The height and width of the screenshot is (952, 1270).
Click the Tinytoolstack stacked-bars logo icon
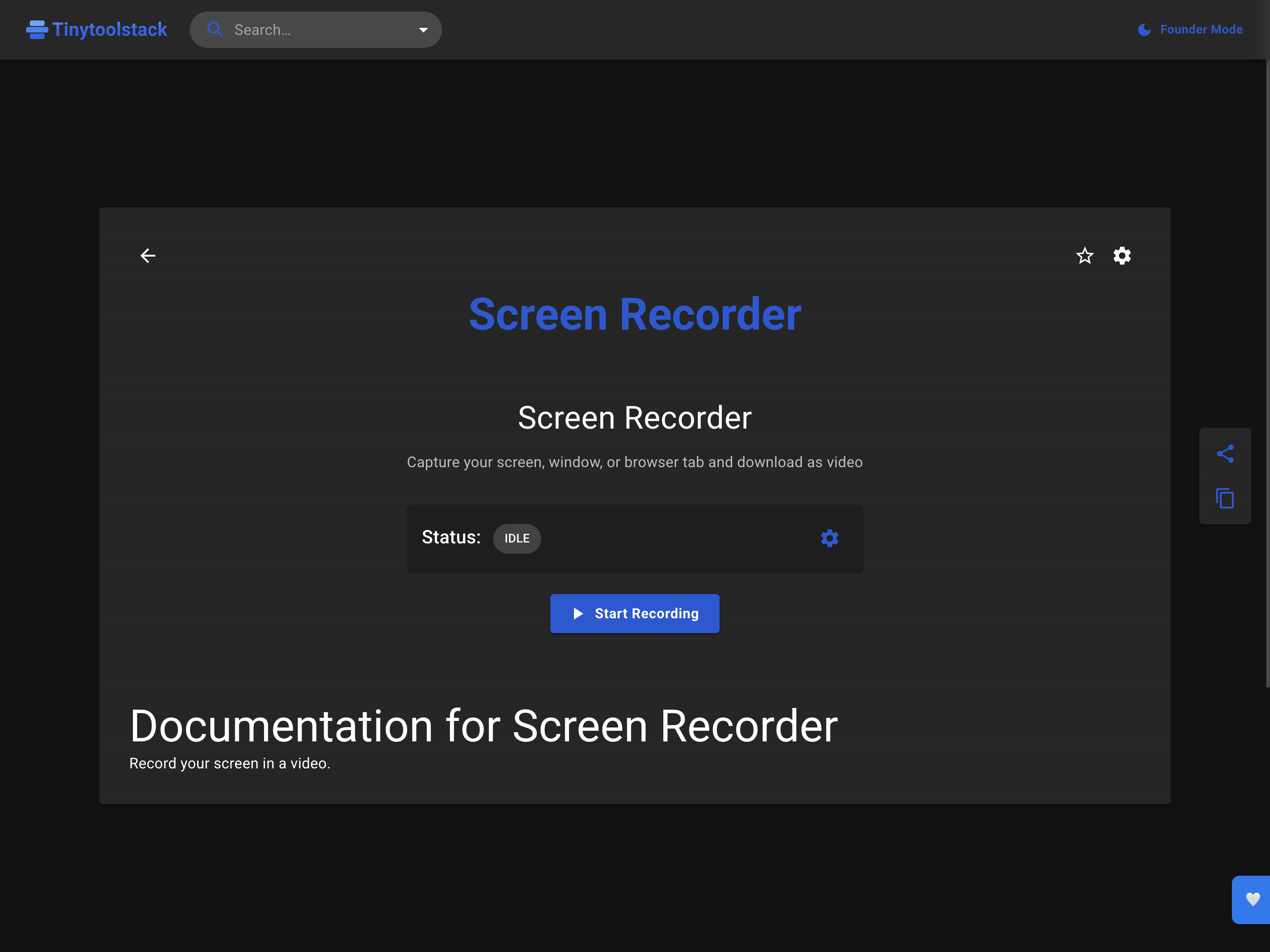click(37, 30)
